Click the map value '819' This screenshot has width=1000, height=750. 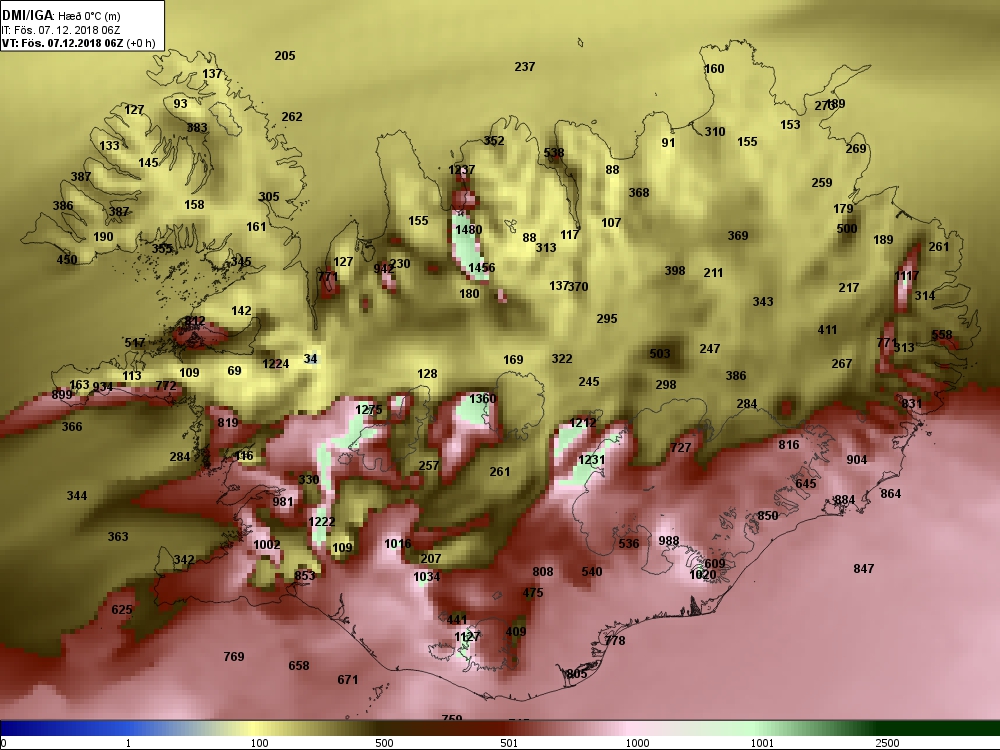point(228,423)
